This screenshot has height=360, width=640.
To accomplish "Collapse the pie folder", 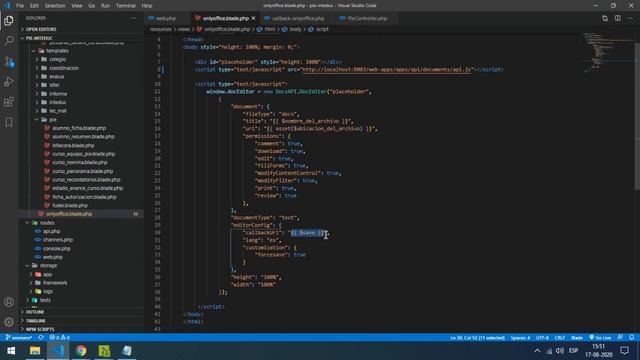I will pos(53,120).
